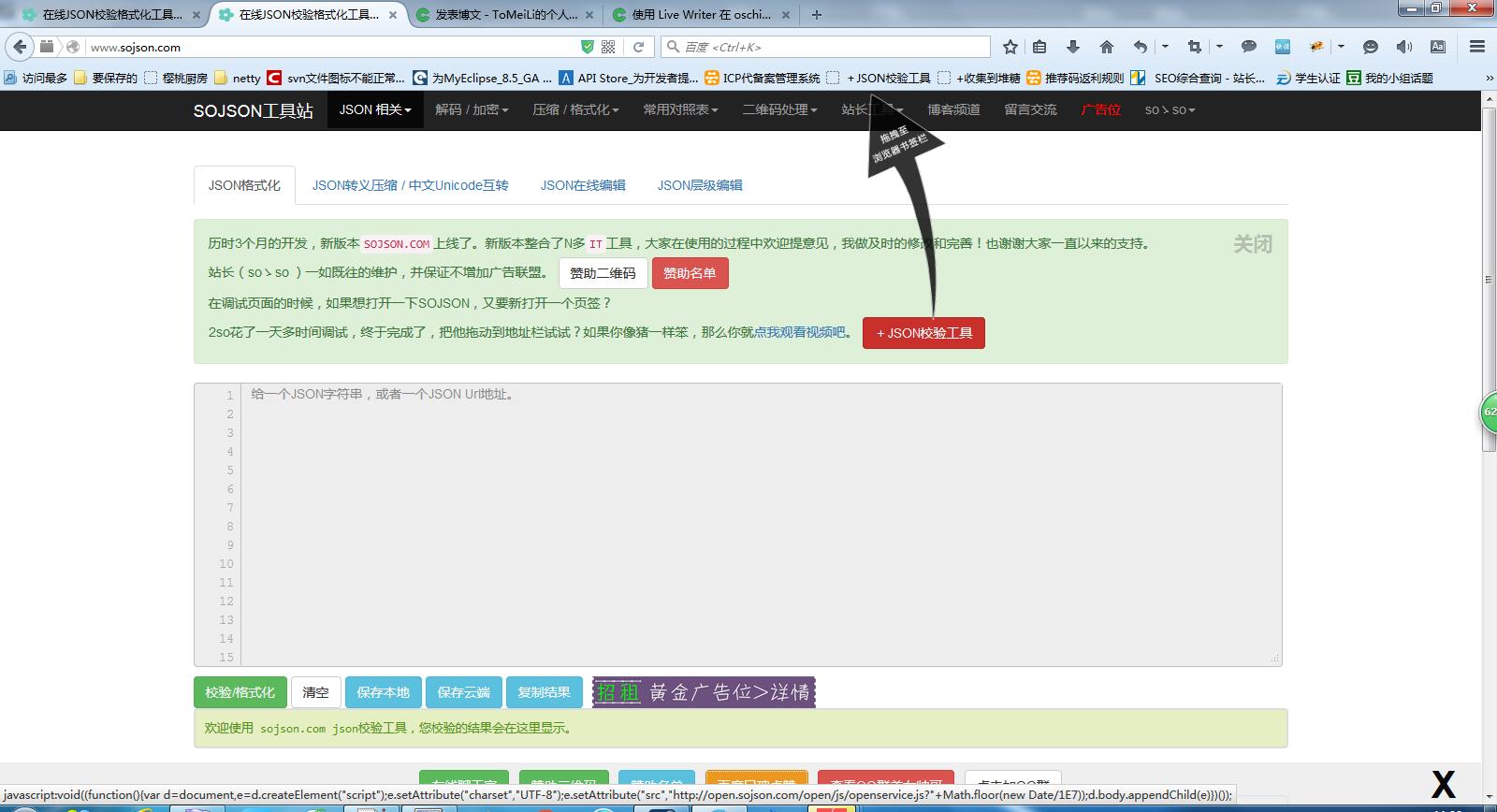Screen dimensions: 1497x812
Task: Open the ICP代备案管理系统 bookmark
Action: (x=763, y=78)
